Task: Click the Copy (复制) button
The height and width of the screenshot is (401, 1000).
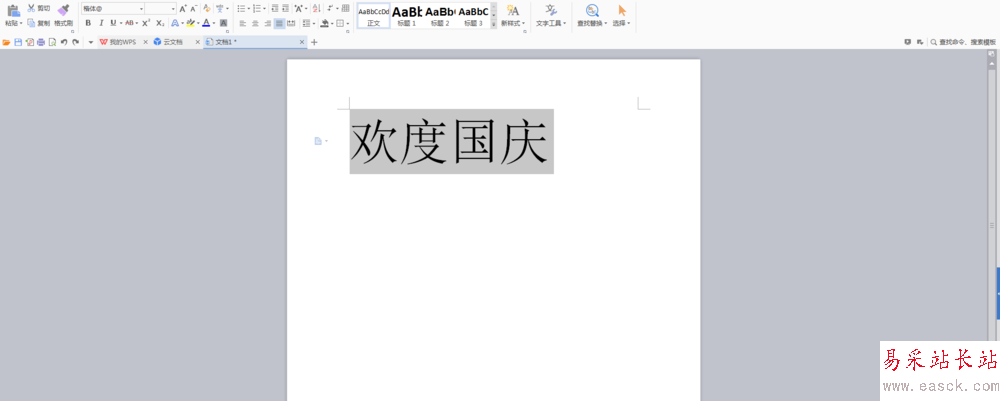Action: click(39, 22)
